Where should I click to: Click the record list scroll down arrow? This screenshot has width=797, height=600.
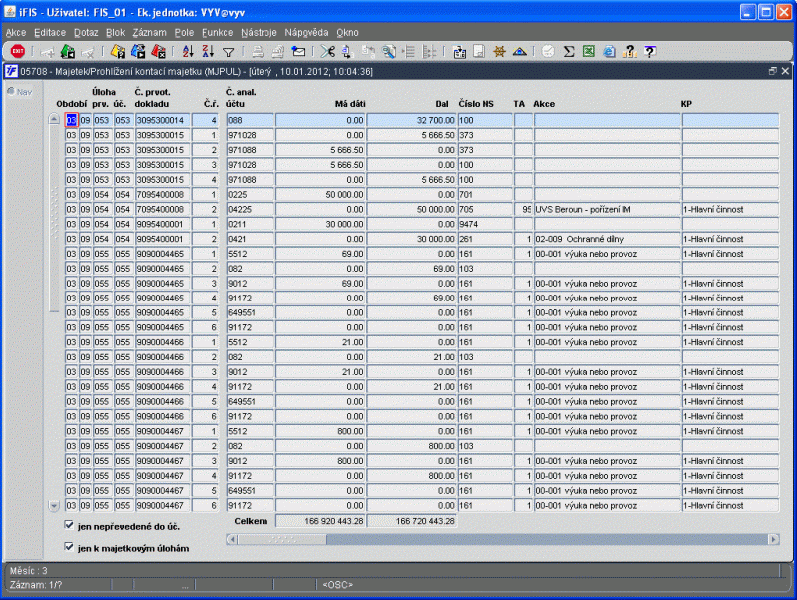[54, 505]
